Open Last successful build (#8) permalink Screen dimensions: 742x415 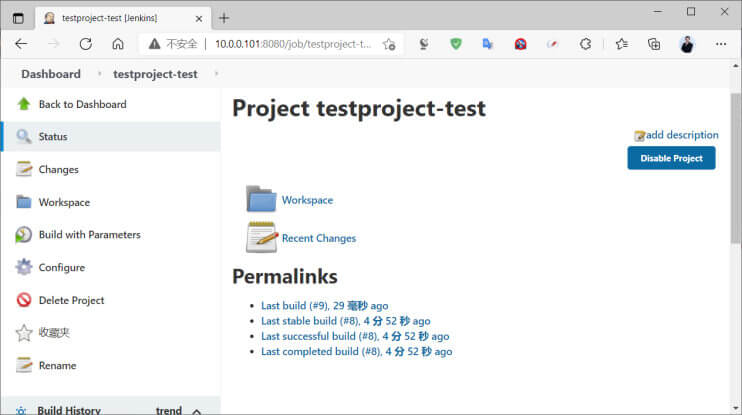click(x=355, y=336)
